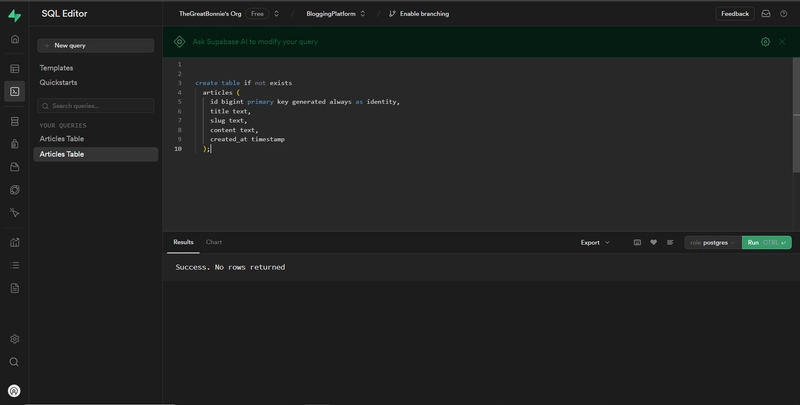Click the 'Success. No rows returned' message

230,267
